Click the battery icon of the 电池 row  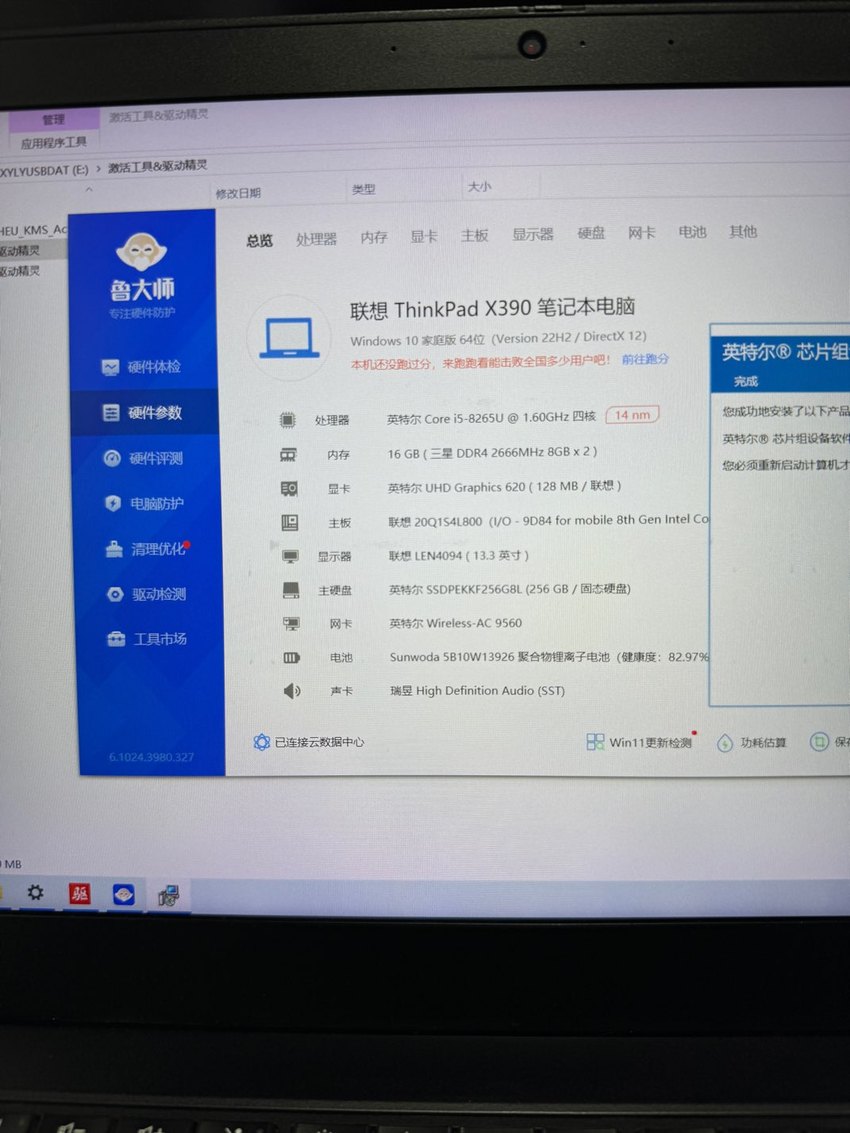[291, 658]
